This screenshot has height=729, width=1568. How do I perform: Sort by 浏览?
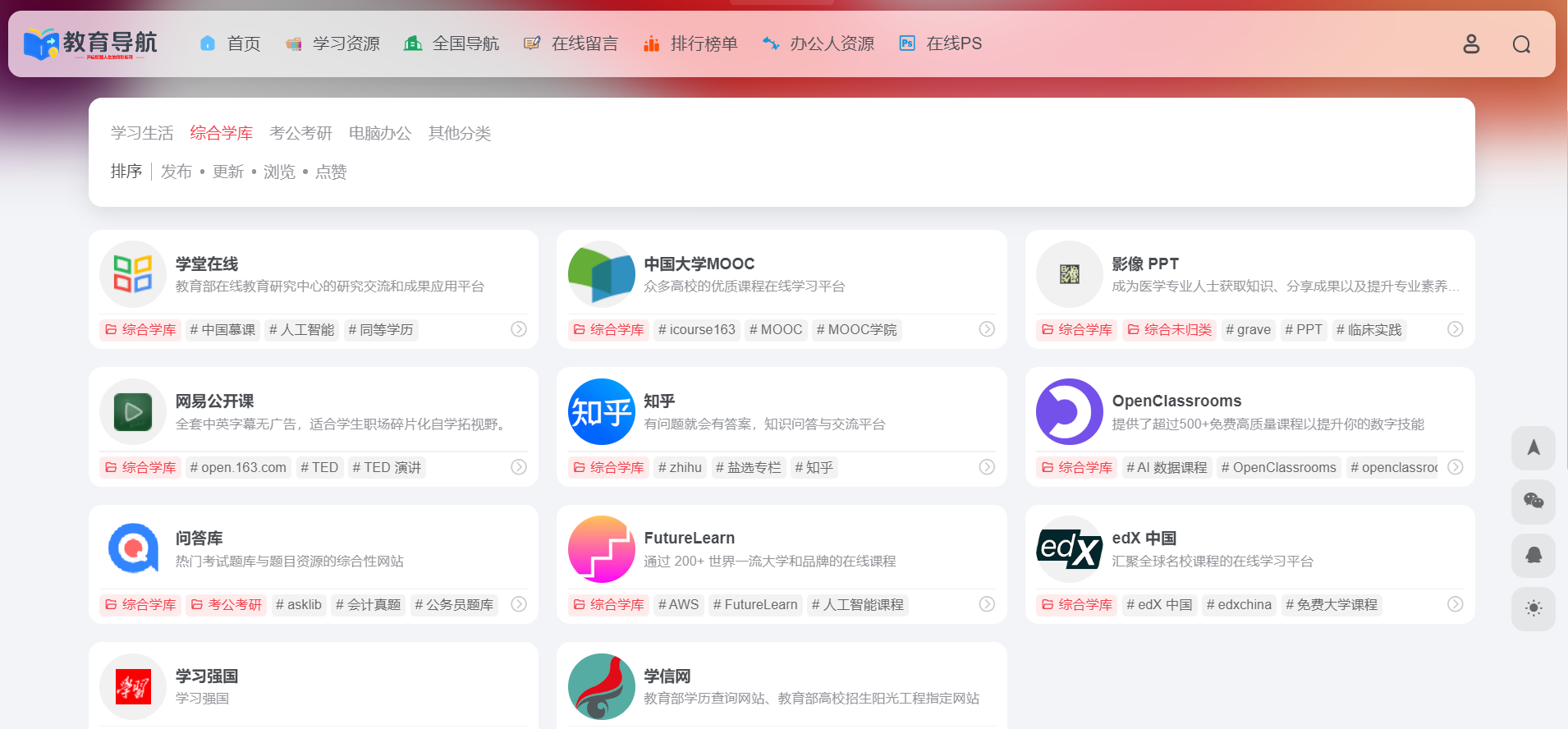pyautogui.click(x=279, y=172)
